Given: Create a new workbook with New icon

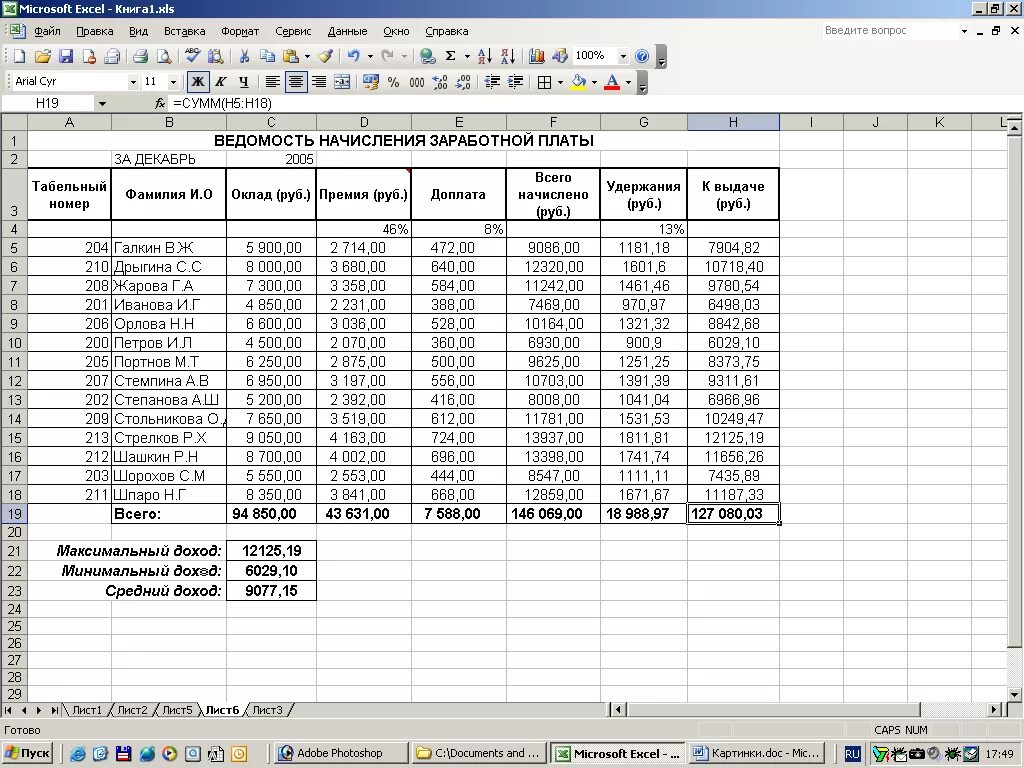Looking at the screenshot, I should 20,56.
